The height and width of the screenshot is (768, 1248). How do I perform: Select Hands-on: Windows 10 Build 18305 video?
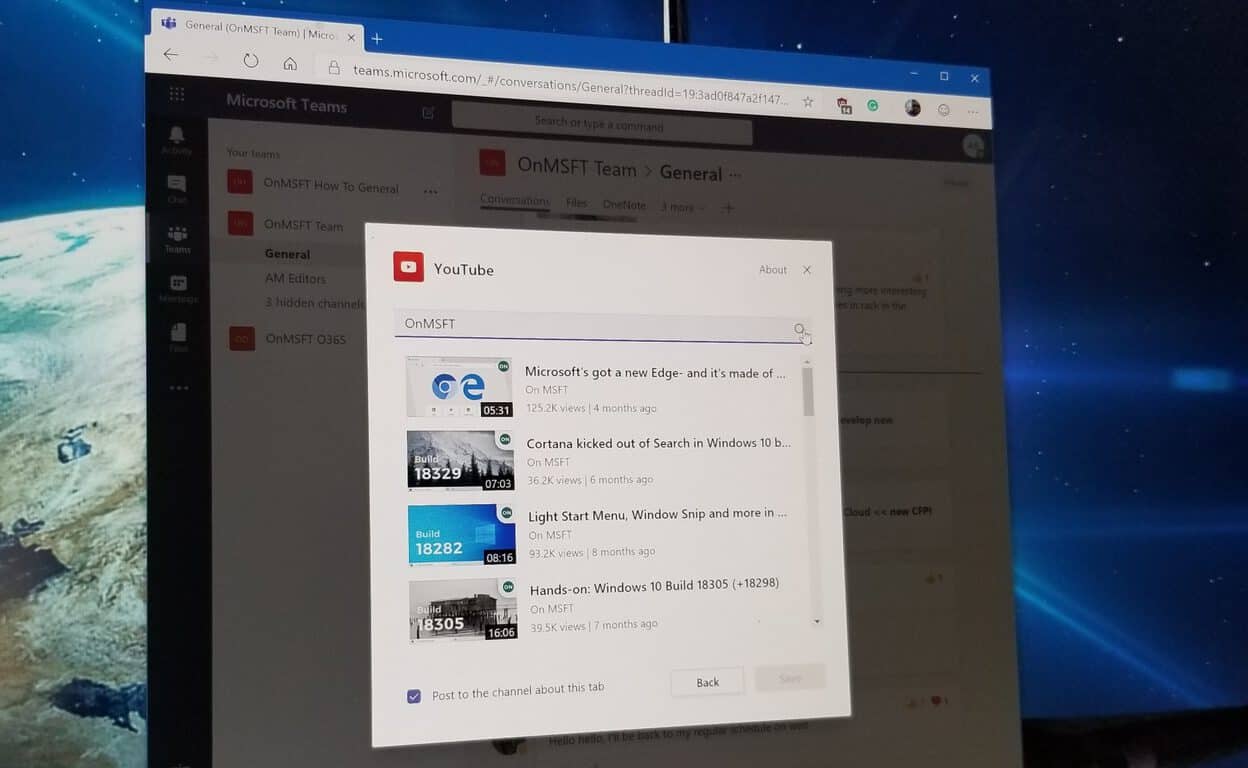[654, 587]
